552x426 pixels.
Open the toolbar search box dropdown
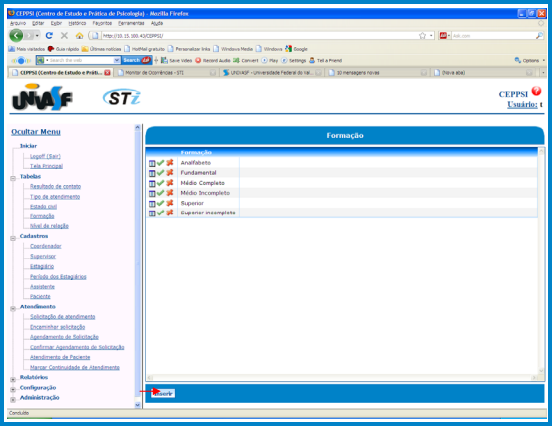(117, 61)
